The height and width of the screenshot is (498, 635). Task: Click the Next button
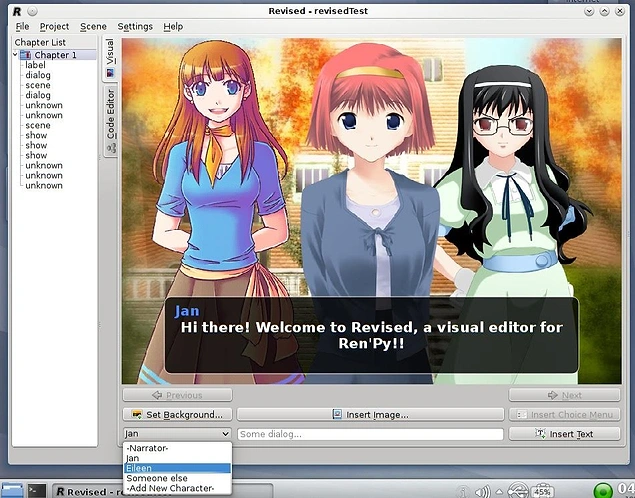[564, 395]
